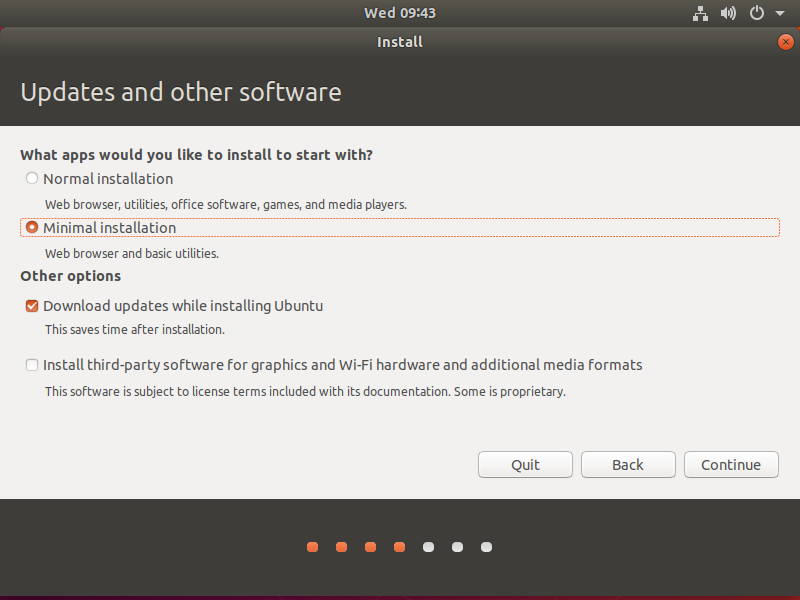Click the second orange progress dot
800x600 pixels.
(x=342, y=547)
